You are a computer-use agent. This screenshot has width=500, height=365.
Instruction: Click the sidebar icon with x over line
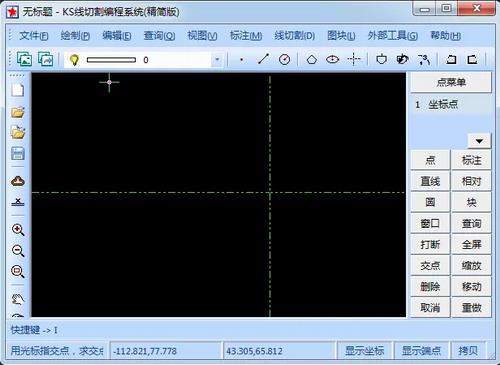[18, 202]
